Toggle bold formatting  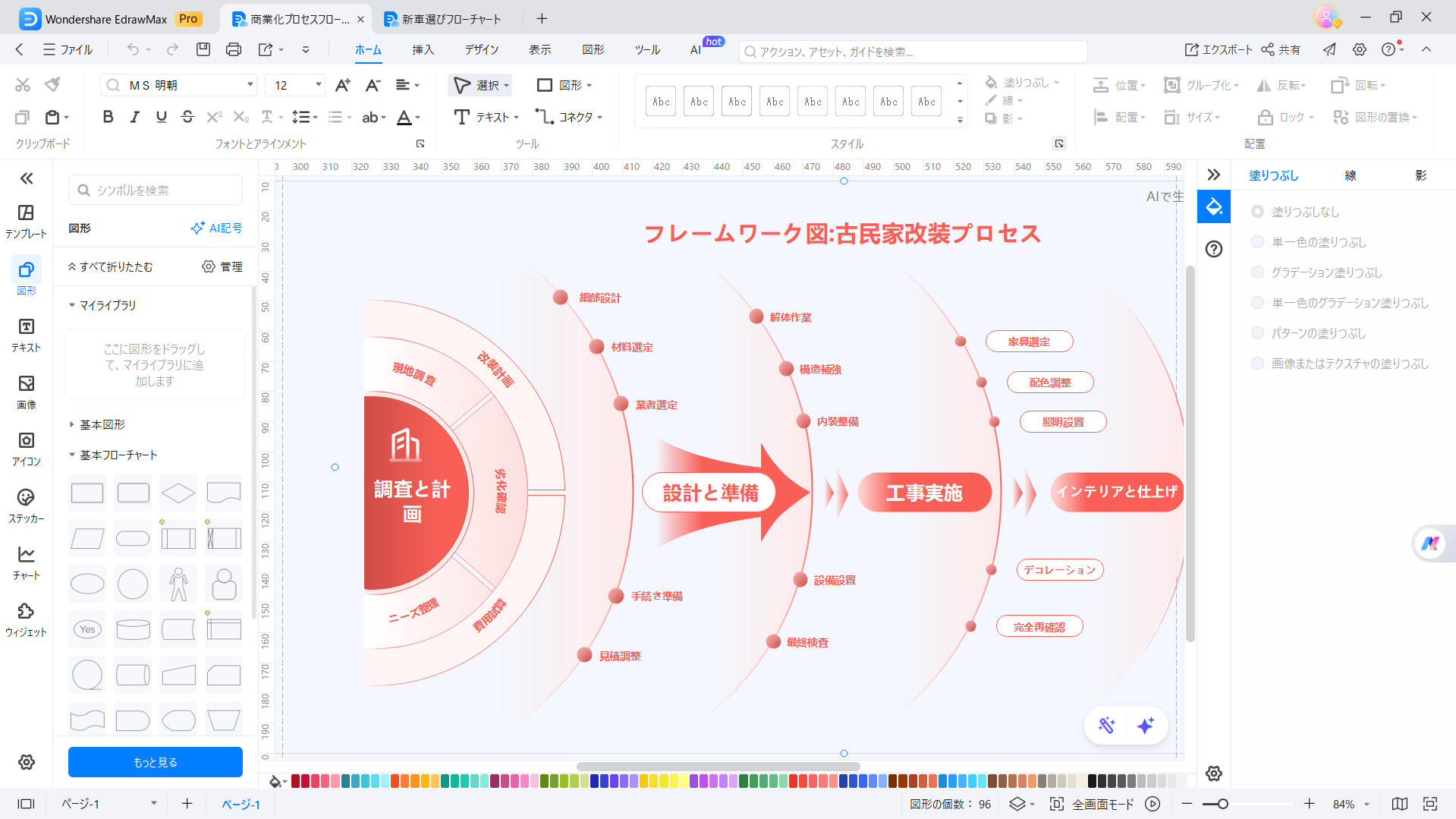click(107, 117)
